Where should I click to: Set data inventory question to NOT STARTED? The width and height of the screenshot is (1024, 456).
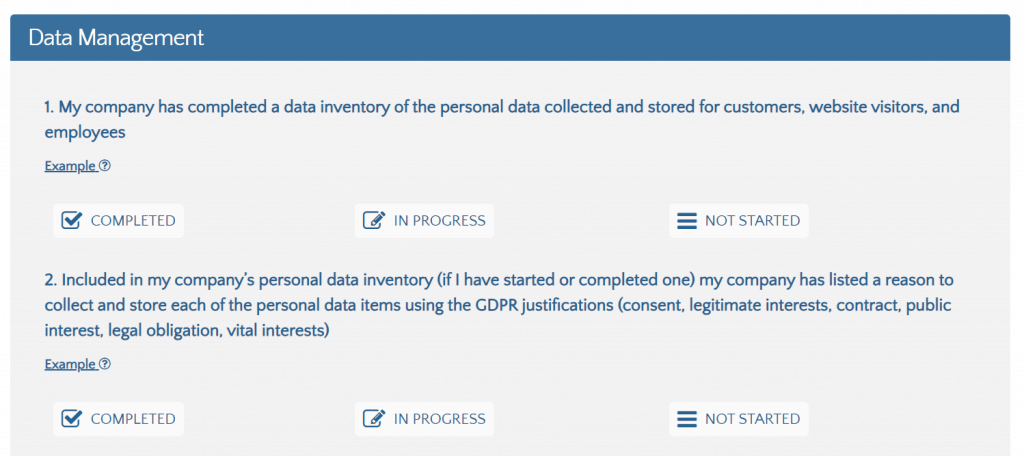coord(739,221)
